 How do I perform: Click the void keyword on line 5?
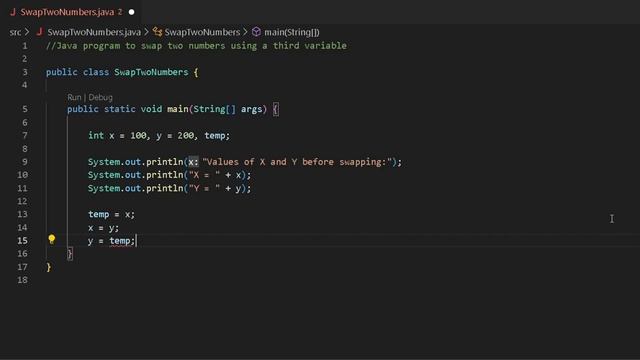coord(151,109)
